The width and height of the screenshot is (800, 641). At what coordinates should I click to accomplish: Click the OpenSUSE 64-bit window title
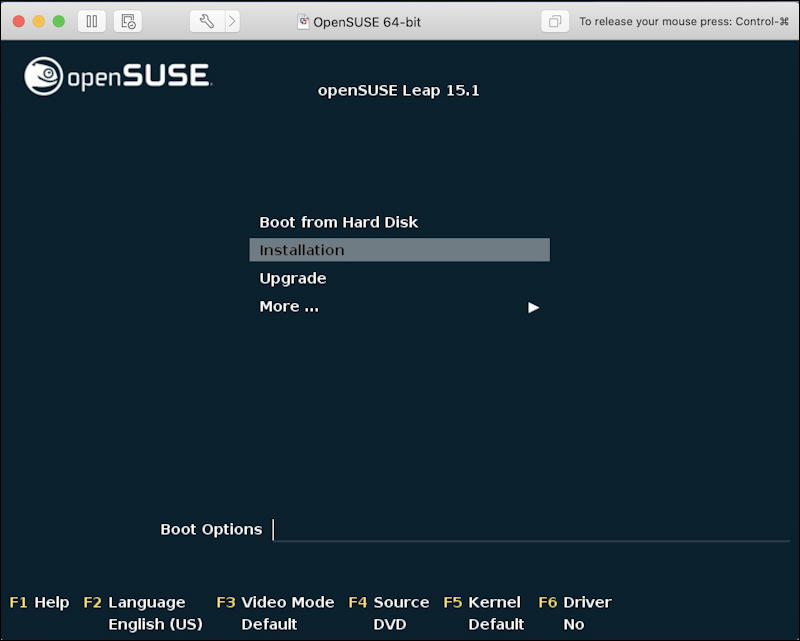pos(367,22)
